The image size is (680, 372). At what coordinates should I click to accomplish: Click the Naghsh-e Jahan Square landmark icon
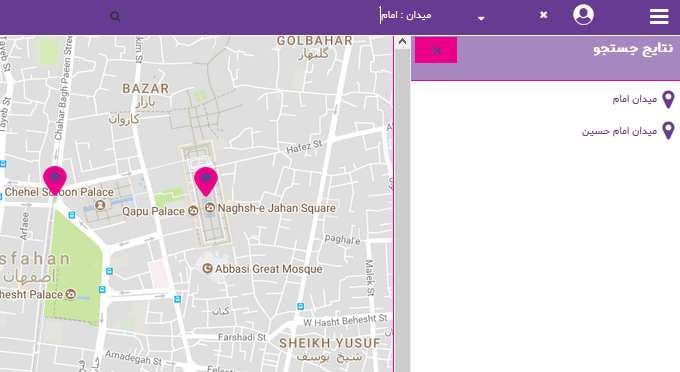(x=210, y=208)
